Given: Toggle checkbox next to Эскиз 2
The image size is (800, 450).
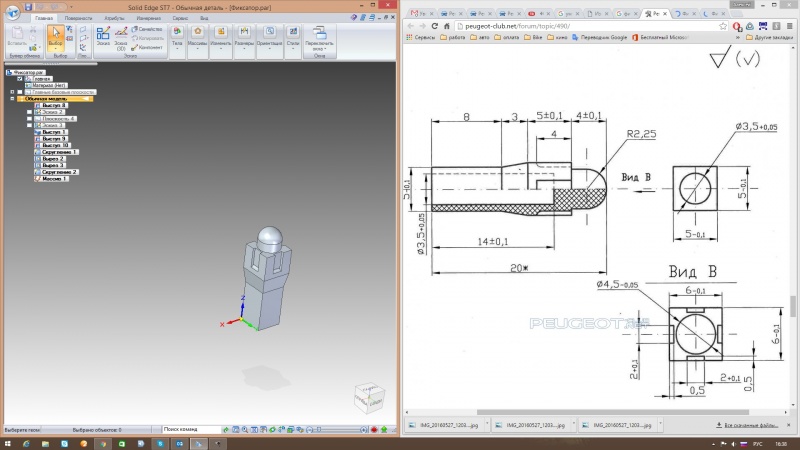Looking at the screenshot, I should pos(30,112).
